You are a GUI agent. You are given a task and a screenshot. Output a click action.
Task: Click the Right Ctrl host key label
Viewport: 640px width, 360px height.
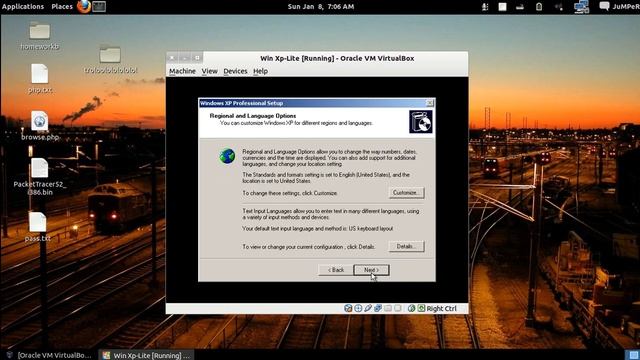click(442, 309)
